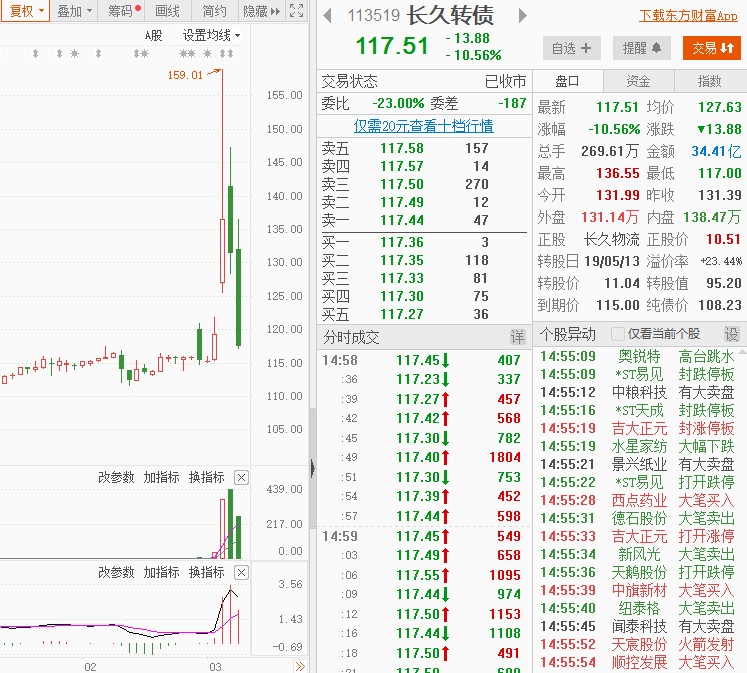The width and height of the screenshot is (747, 673).
Task: Click 水星家纺 in 个股异动 list
Action: [639, 446]
